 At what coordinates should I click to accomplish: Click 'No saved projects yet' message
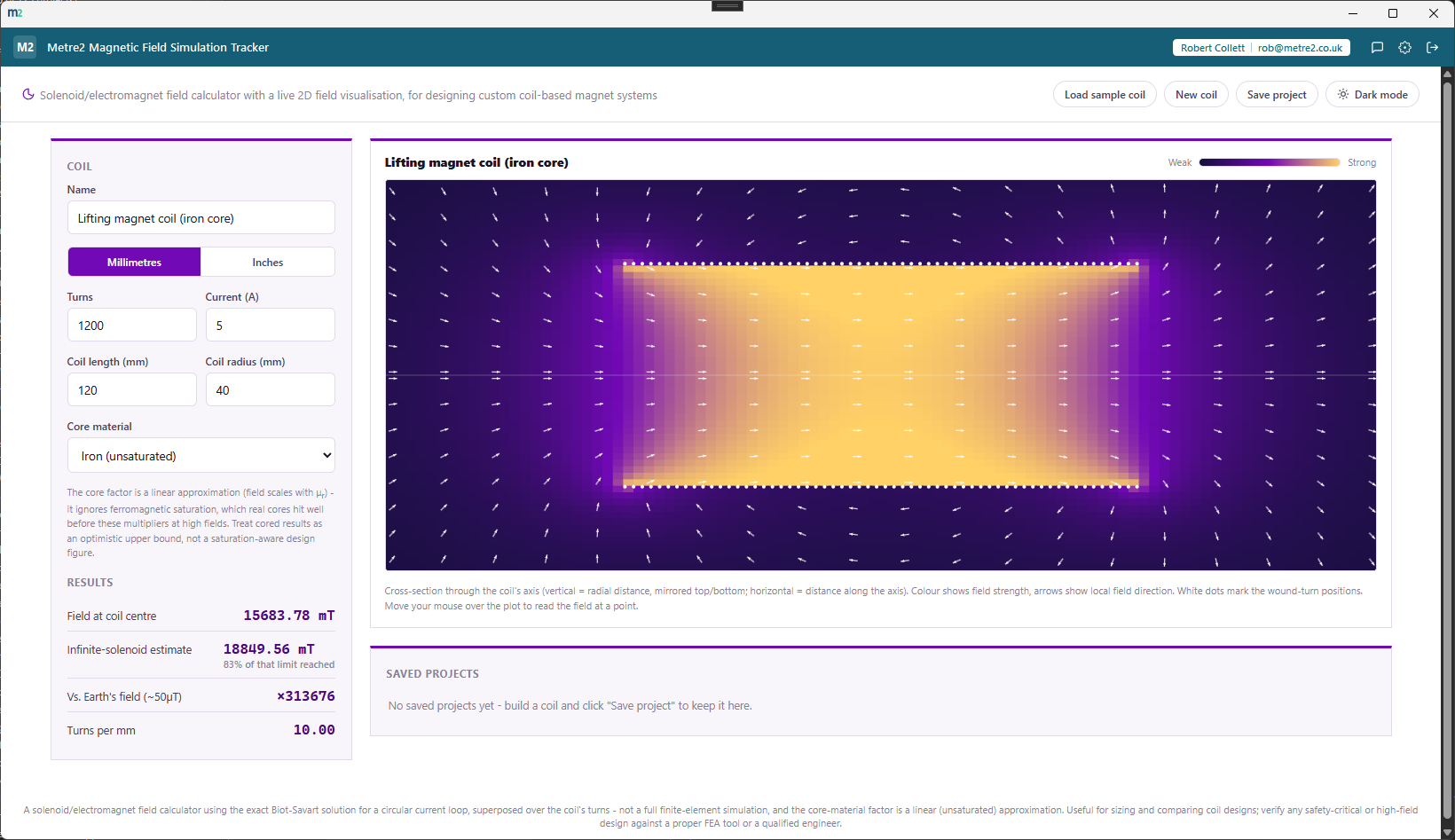coord(570,706)
